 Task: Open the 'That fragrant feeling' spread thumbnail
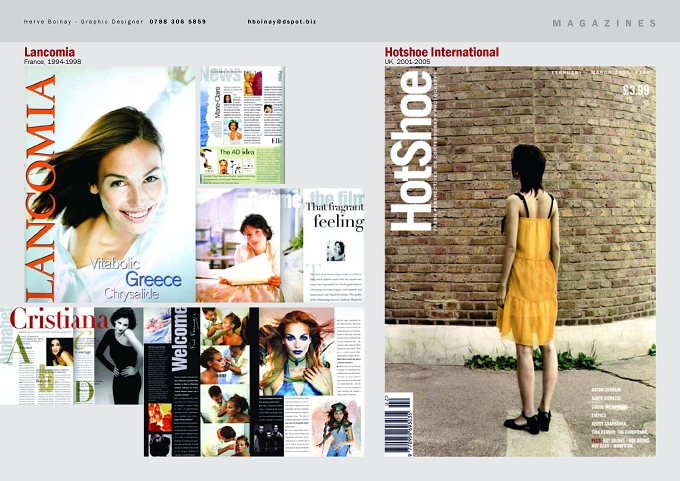pos(280,245)
